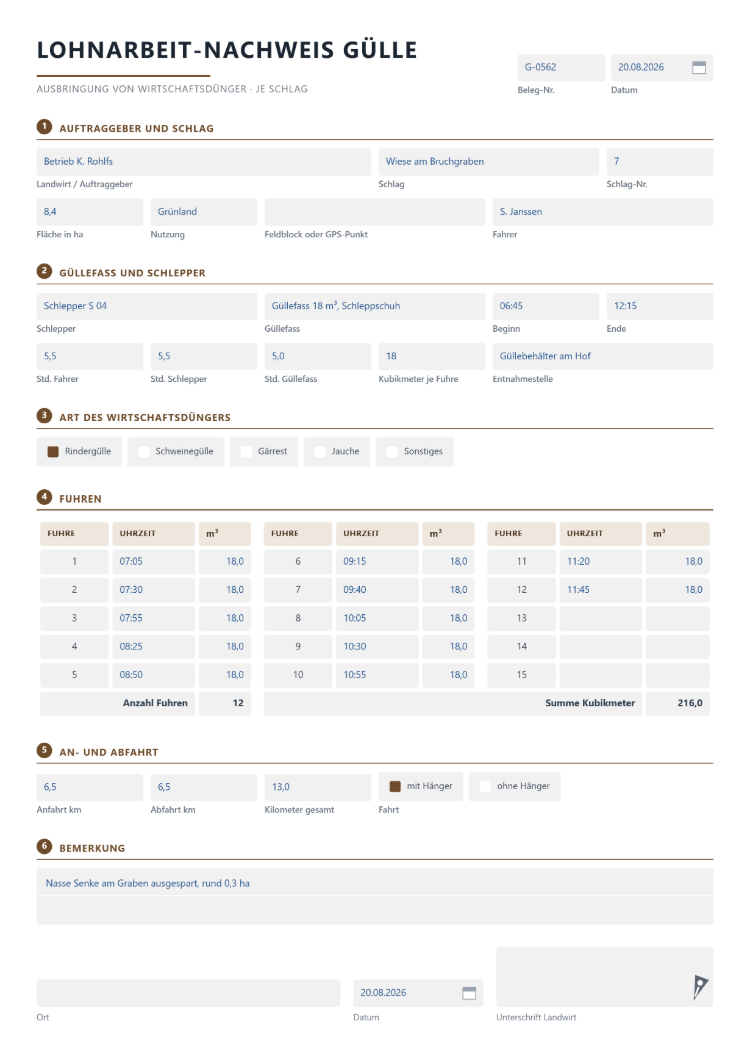Click Fuhre 6 Uhrzeit cell 09:15
The width and height of the screenshot is (750, 1060).
tap(377, 562)
